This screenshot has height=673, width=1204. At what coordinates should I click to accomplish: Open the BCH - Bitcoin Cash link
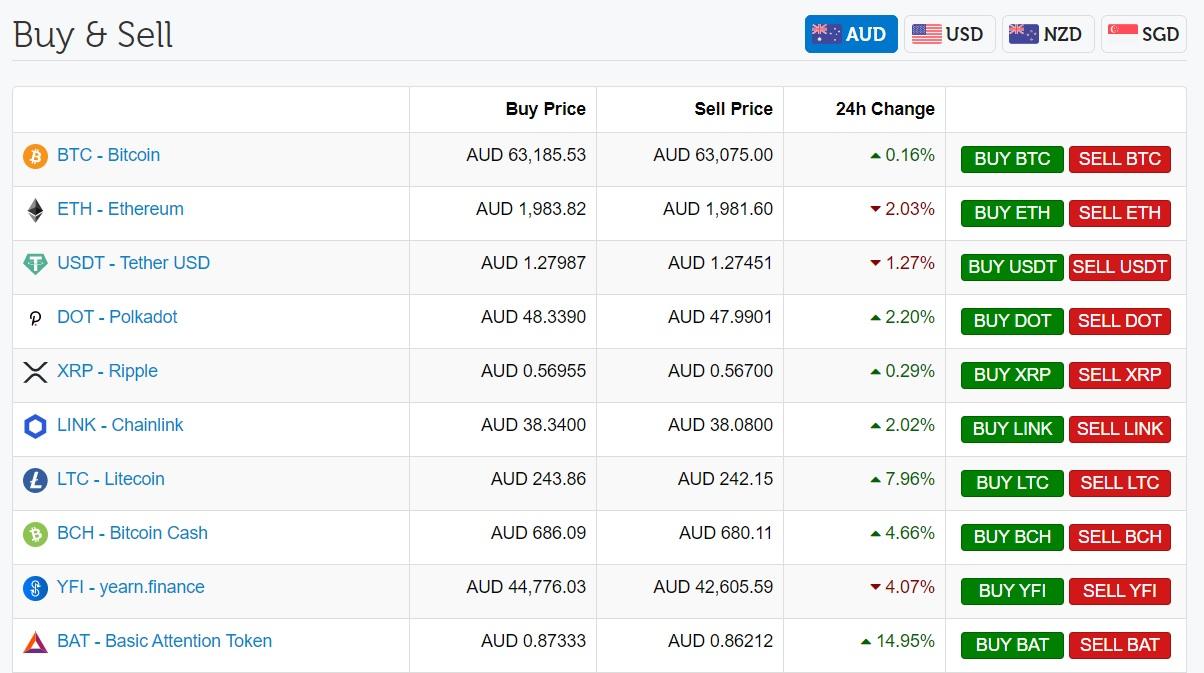[132, 533]
